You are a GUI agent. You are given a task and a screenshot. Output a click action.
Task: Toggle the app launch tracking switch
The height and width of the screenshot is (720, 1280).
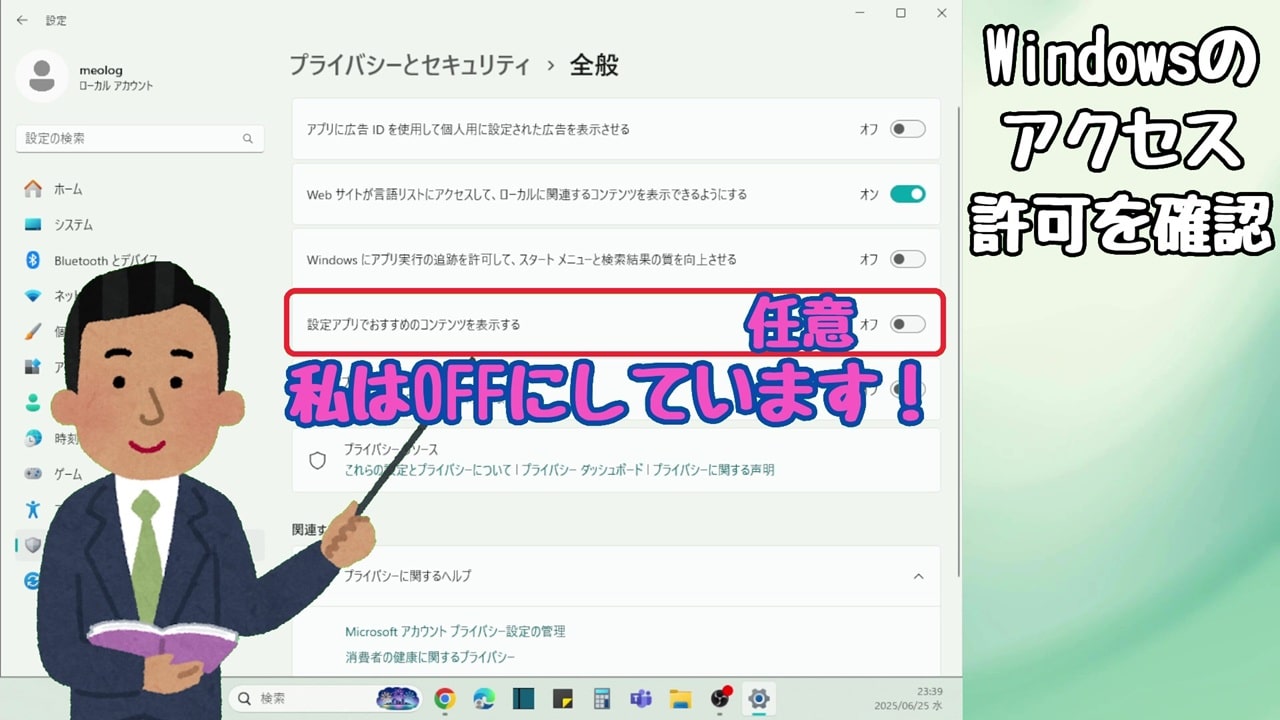tap(908, 259)
